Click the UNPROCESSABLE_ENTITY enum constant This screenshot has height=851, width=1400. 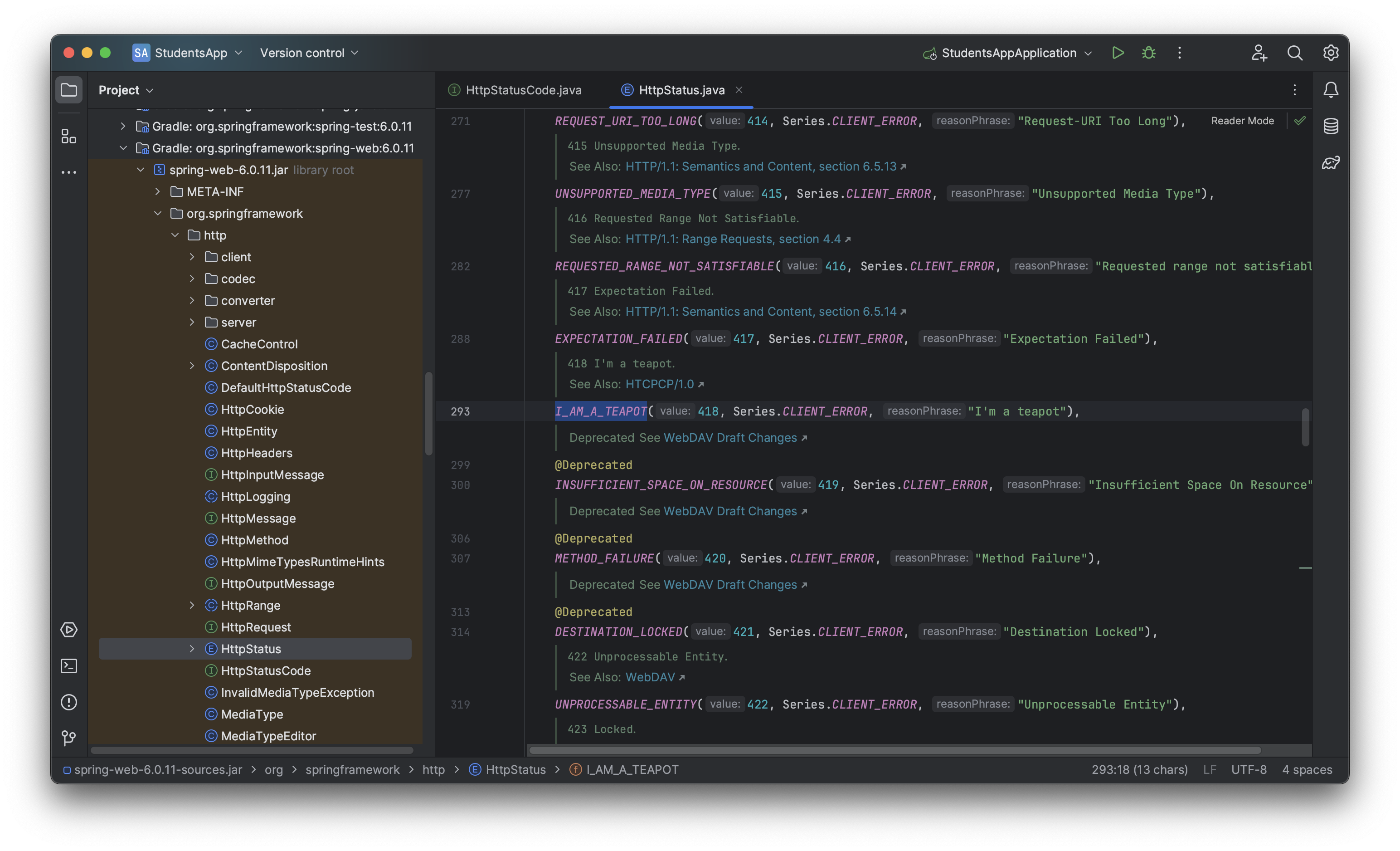(x=626, y=704)
